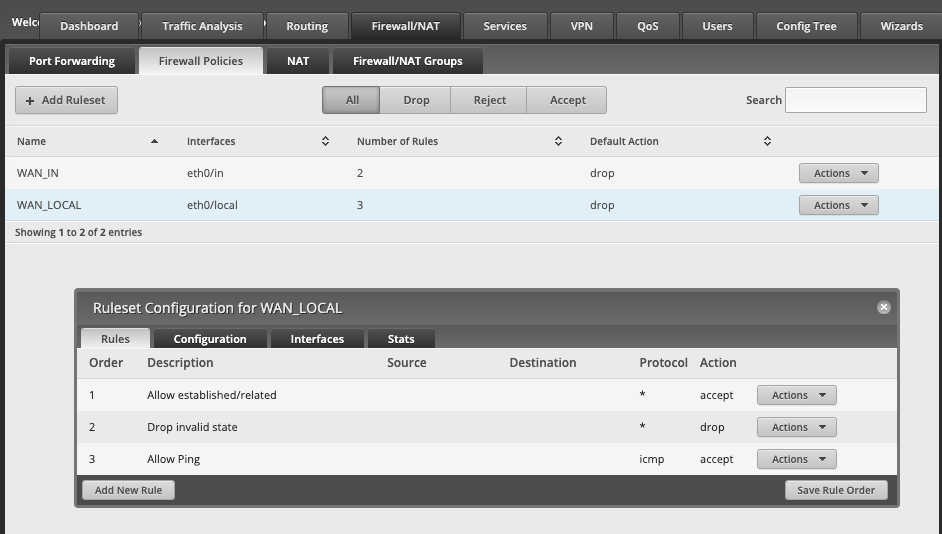Sort table by Name column arrow
The width and height of the screenshot is (942, 534).
pyautogui.click(x=154, y=141)
